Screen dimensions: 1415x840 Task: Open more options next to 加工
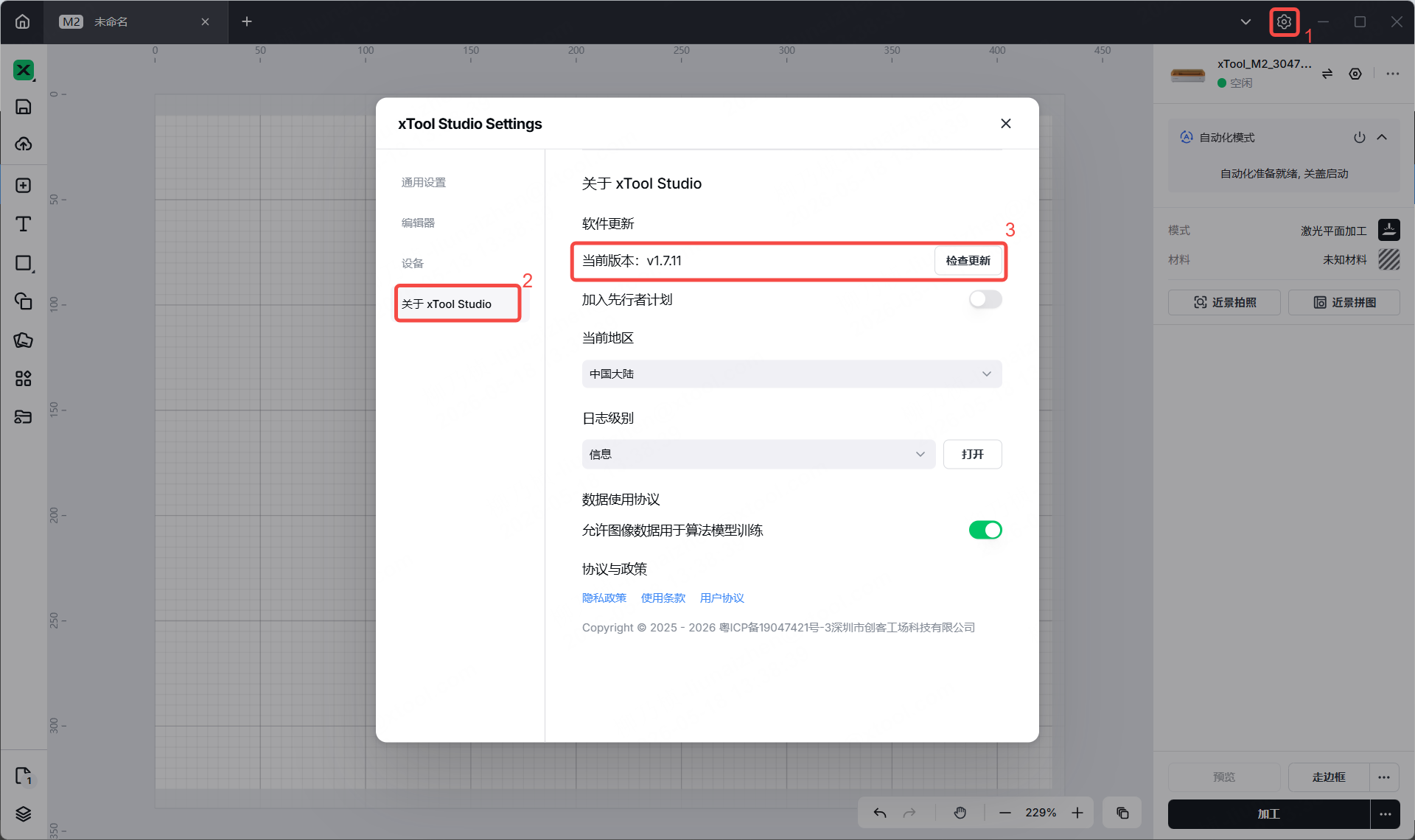pos(1386,813)
